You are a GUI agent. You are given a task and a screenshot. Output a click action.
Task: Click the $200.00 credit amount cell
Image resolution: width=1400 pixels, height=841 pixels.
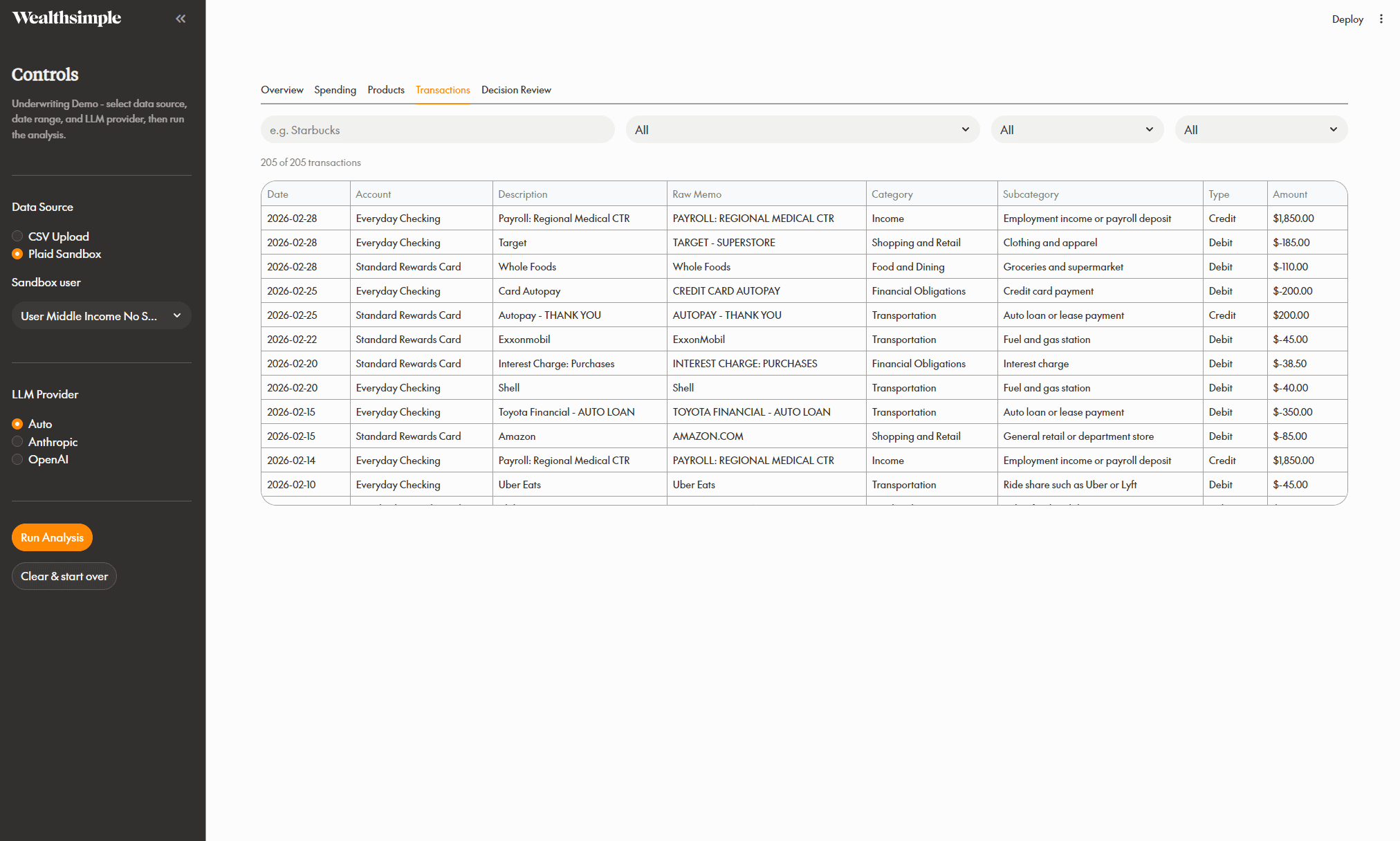point(1307,315)
